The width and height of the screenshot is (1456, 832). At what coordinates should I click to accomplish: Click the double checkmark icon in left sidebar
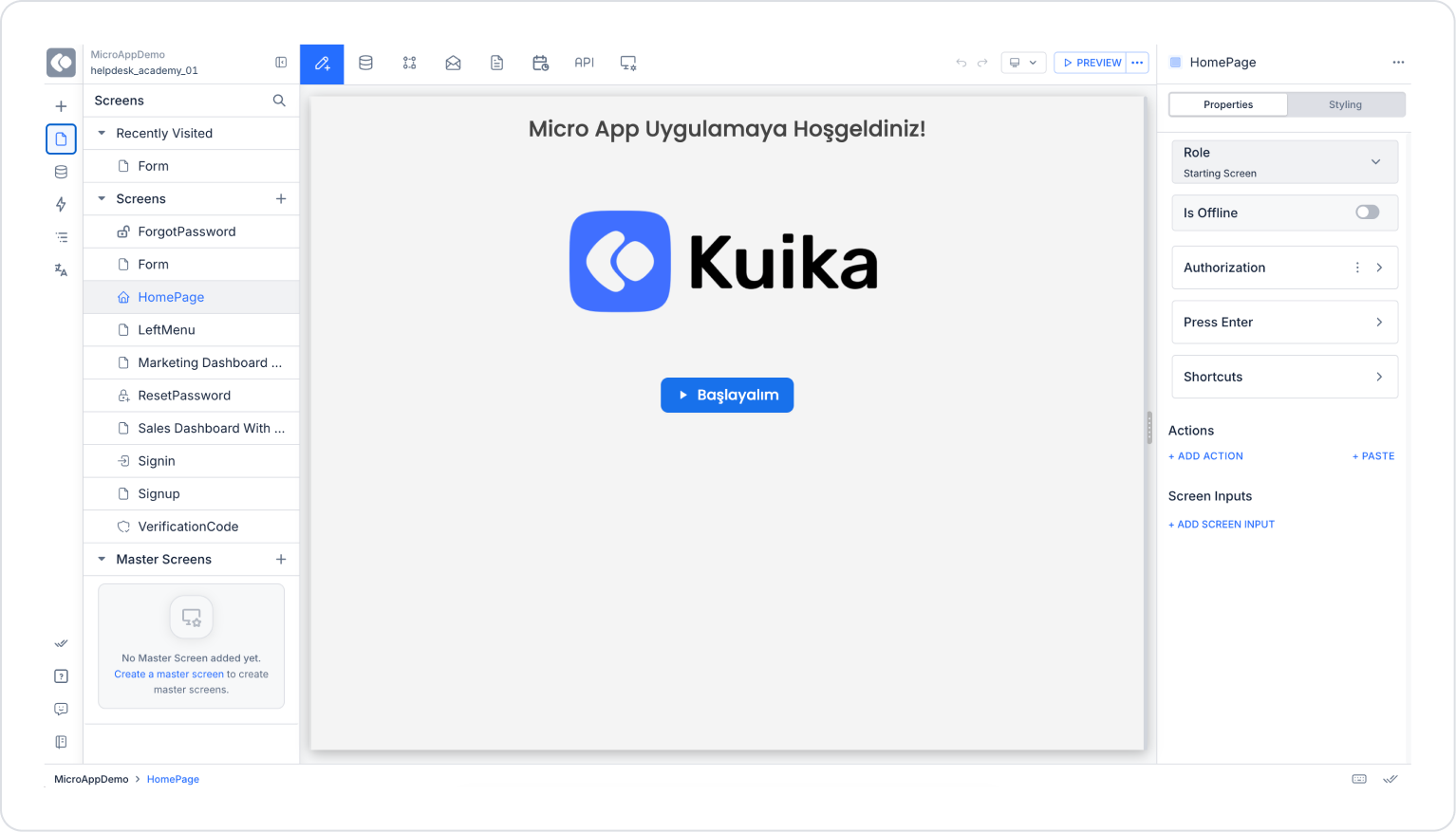(x=61, y=643)
